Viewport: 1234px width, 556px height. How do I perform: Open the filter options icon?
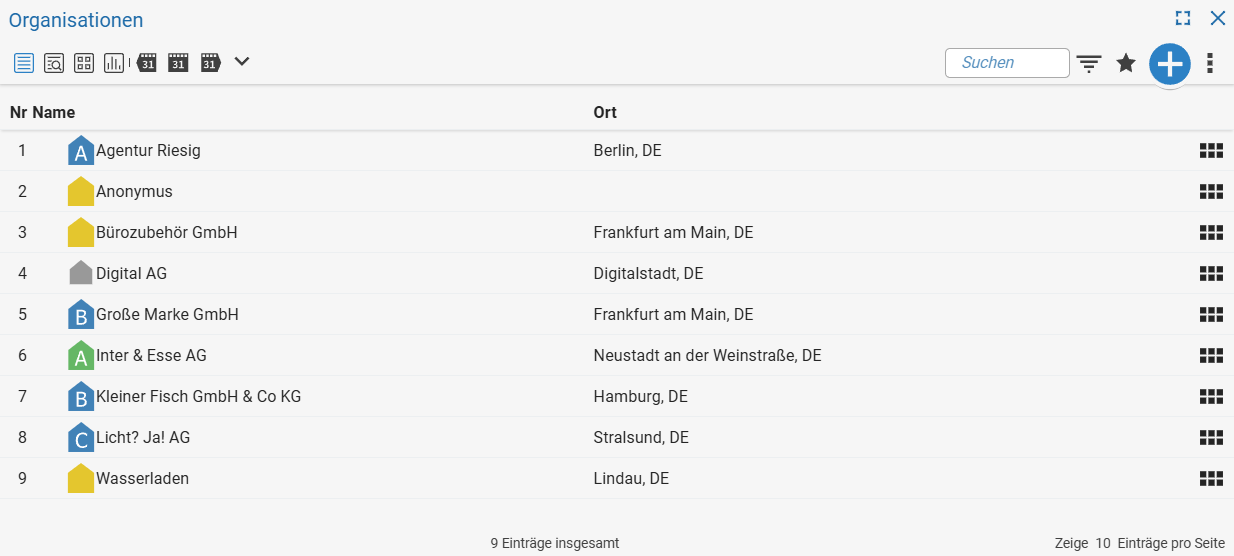pyautogui.click(x=1089, y=64)
